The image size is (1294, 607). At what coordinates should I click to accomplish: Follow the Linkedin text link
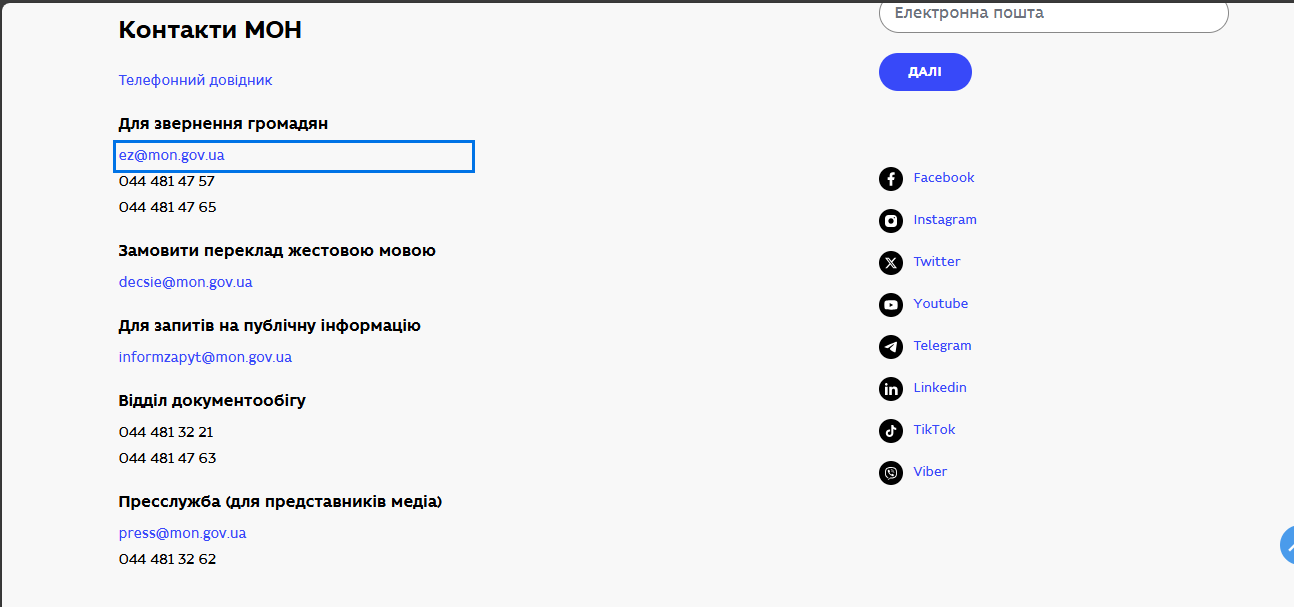click(940, 388)
